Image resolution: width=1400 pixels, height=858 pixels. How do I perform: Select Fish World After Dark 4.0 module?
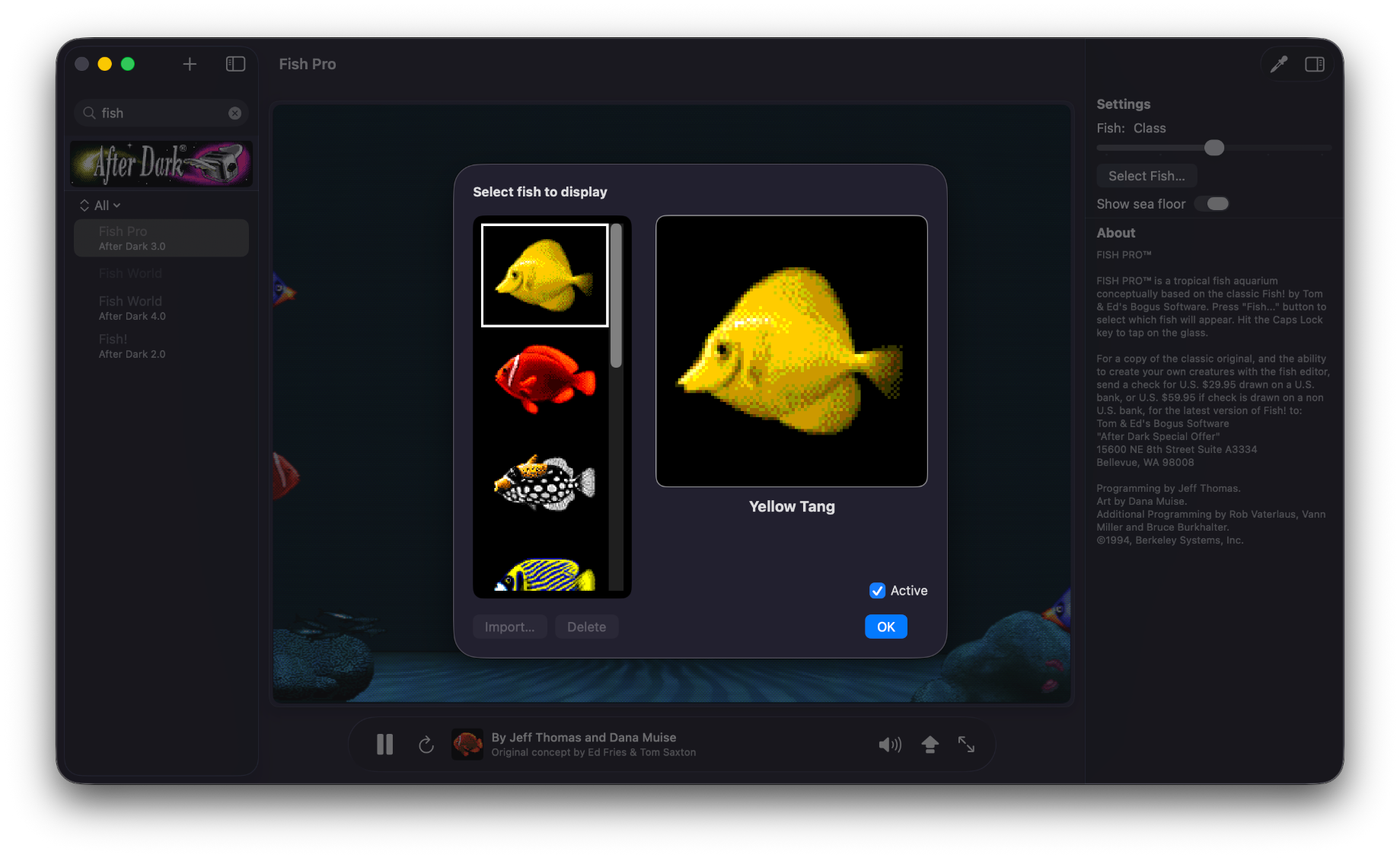161,308
